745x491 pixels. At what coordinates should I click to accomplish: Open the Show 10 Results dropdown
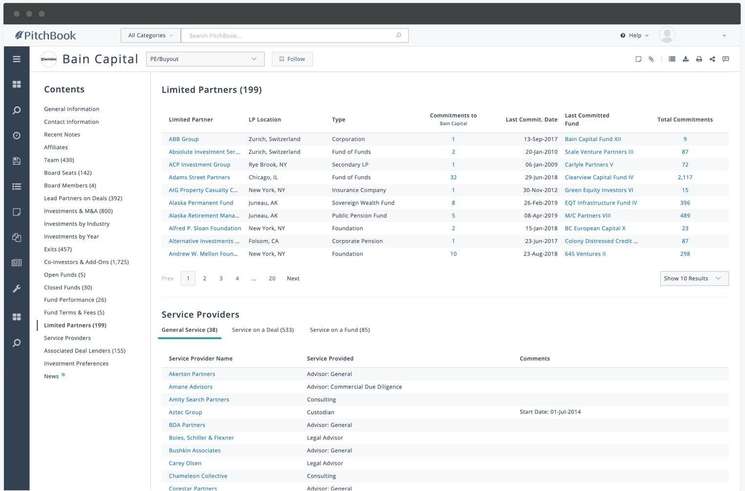click(694, 278)
